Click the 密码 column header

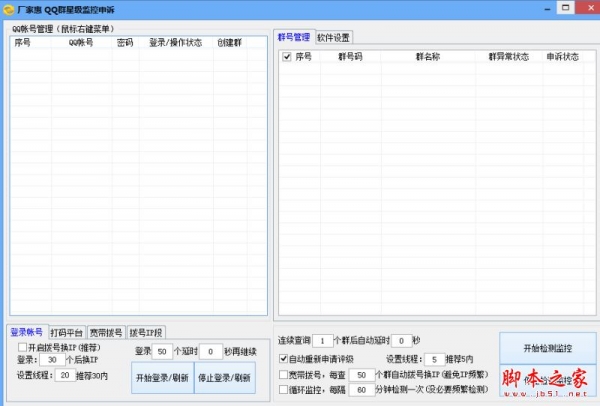126,42
